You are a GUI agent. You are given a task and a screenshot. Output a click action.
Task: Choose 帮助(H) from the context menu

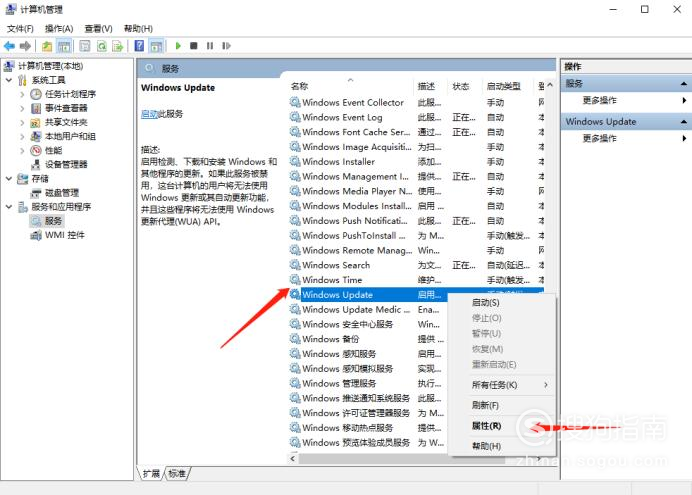pyautogui.click(x=502, y=446)
